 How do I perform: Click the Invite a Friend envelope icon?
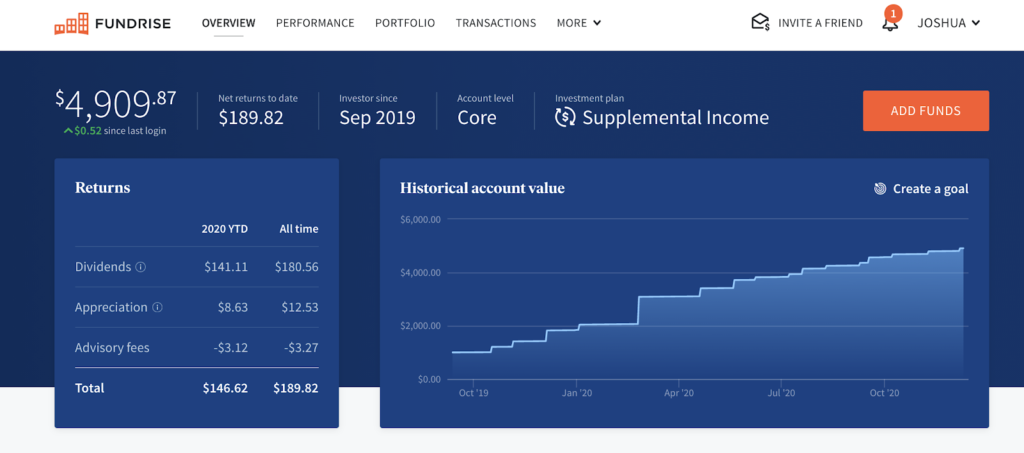tap(760, 22)
